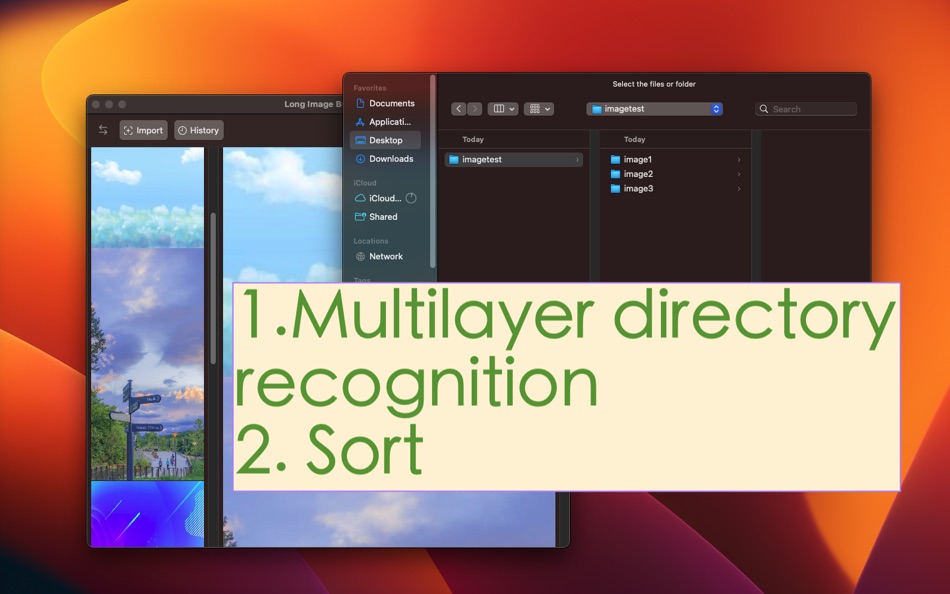Click the Applications icon in sidebar
This screenshot has width=950, height=594.
point(360,122)
